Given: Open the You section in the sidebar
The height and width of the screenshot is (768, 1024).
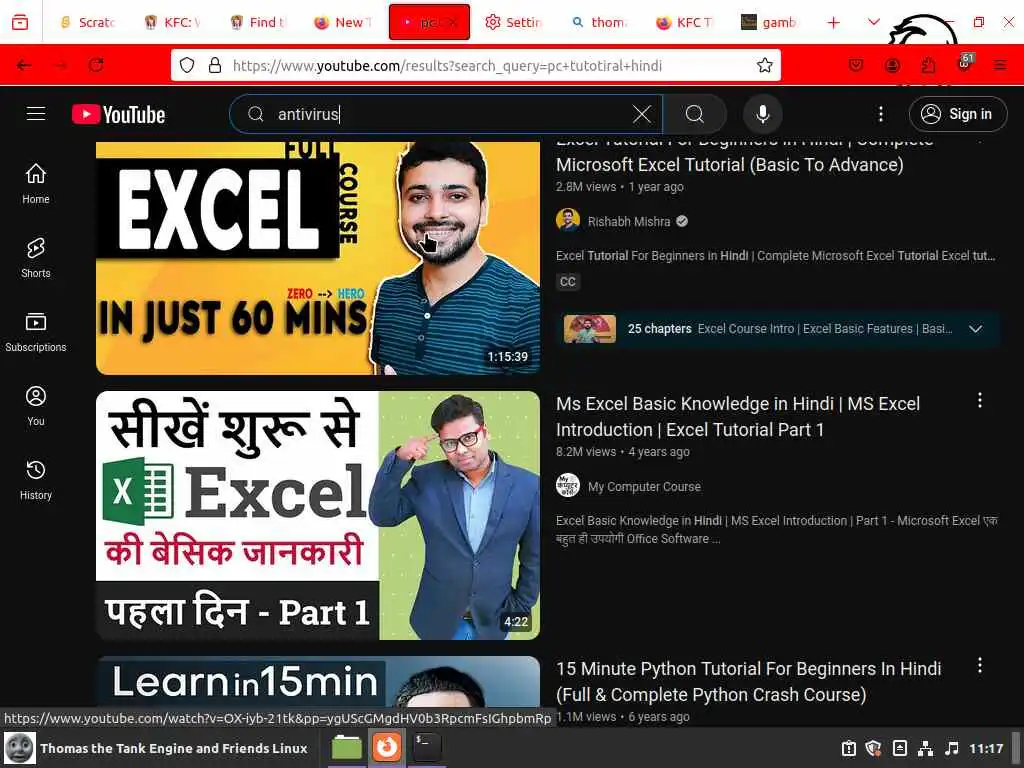Looking at the screenshot, I should point(36,406).
